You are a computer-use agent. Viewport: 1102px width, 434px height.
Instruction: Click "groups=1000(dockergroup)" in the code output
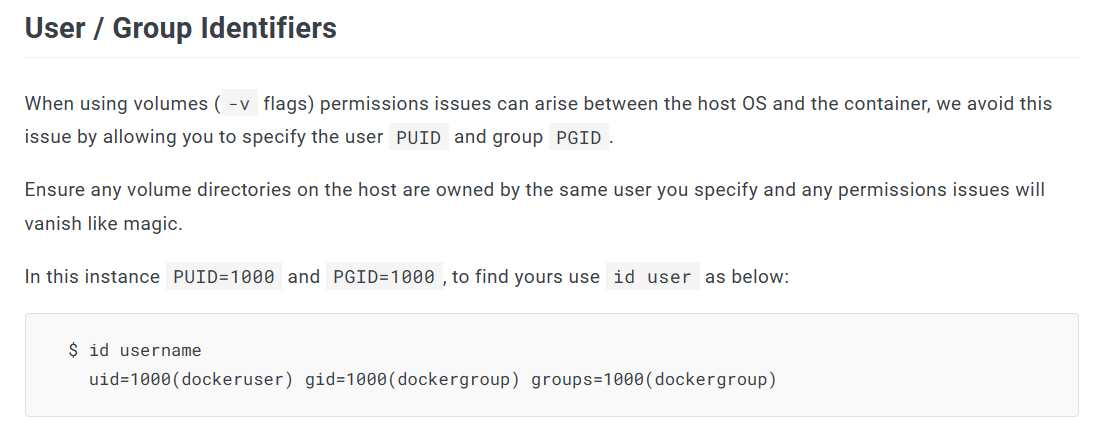[x=654, y=380]
